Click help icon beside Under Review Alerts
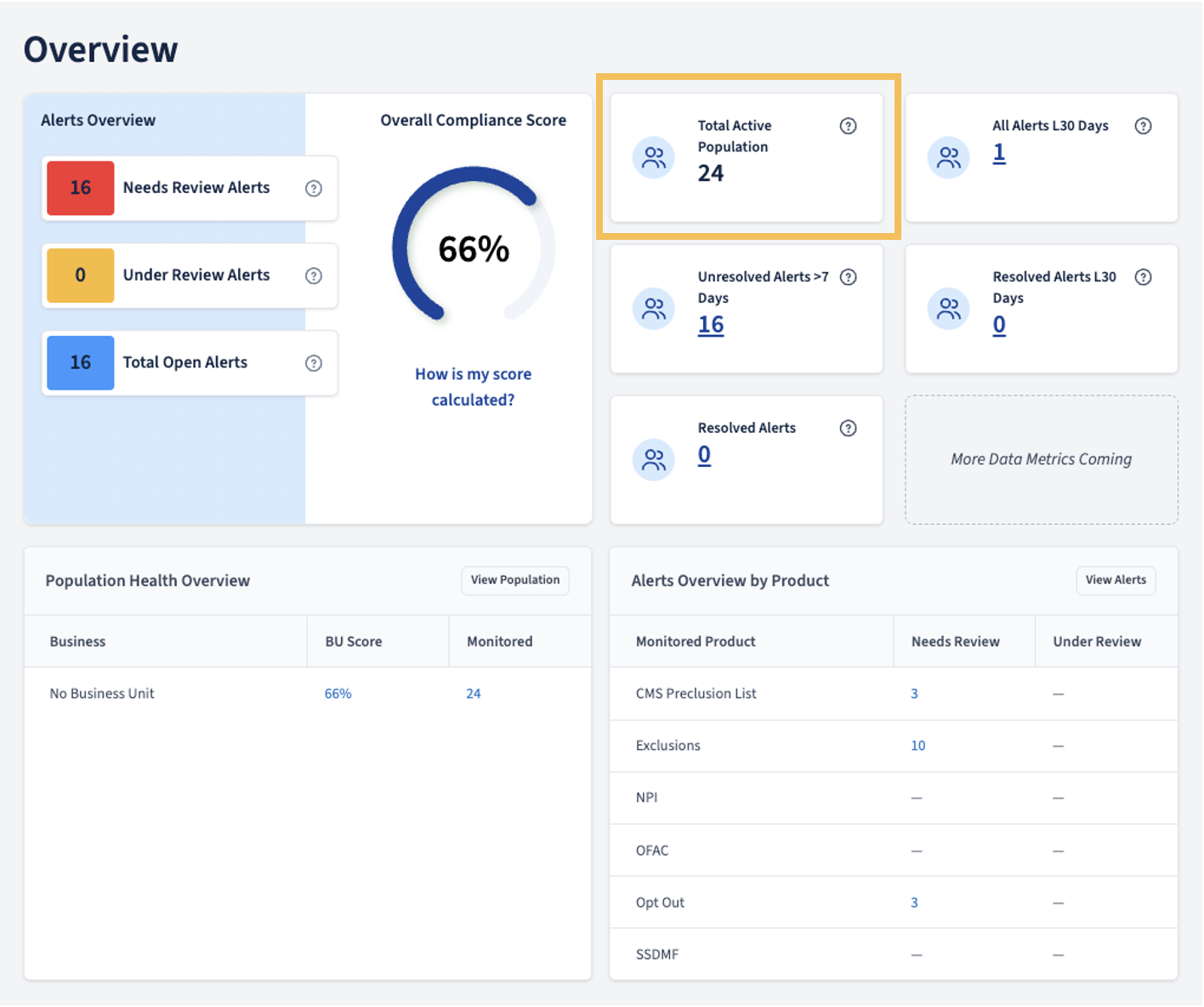Viewport: 1204px width, 1007px height. click(314, 276)
